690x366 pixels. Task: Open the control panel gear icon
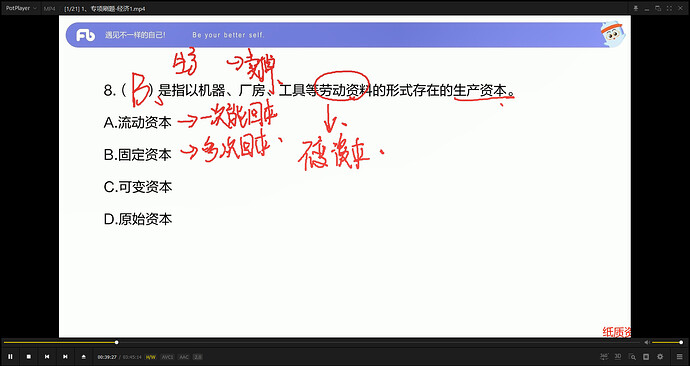pyautogui.click(x=660, y=357)
